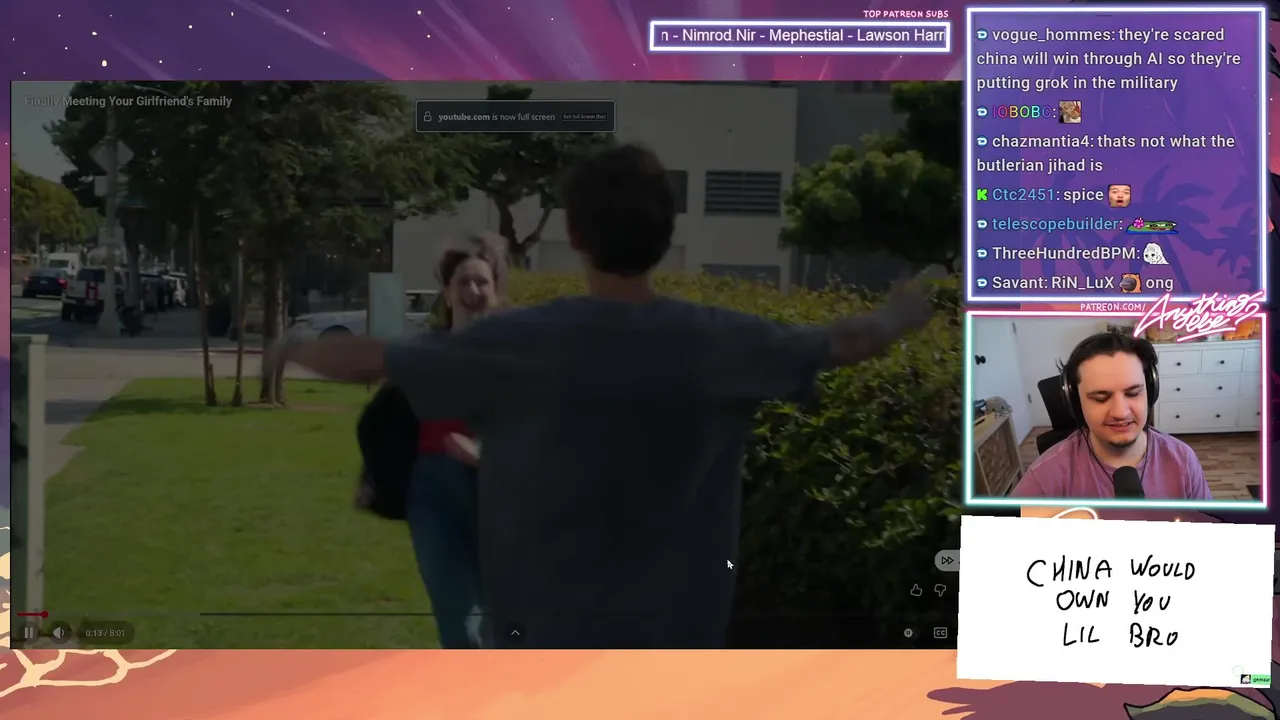Click Exit Full Screen (Esc) button

[x=584, y=117]
